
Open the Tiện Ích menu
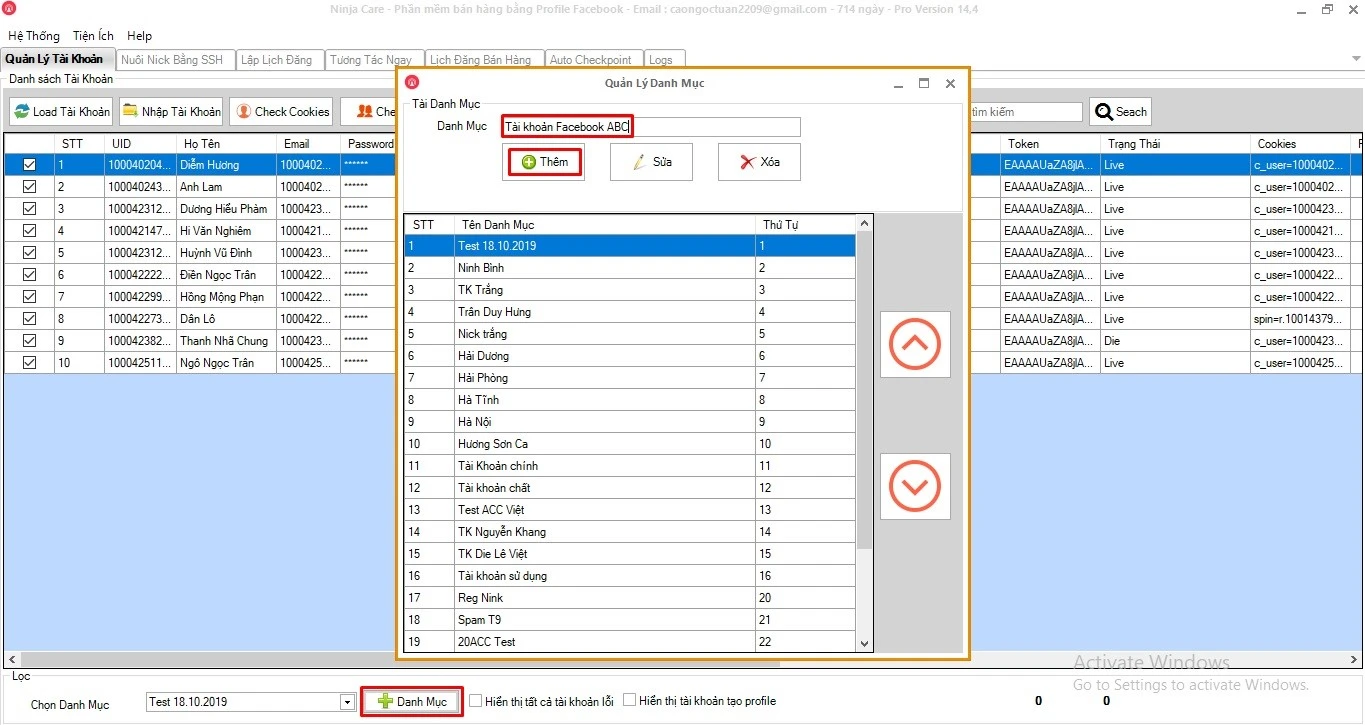(93, 36)
